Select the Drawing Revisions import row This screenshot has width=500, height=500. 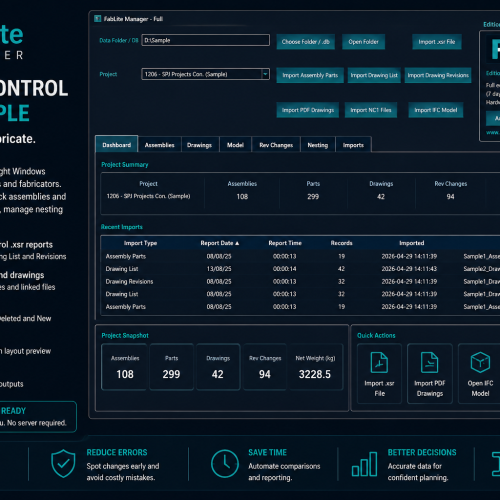pos(300,281)
